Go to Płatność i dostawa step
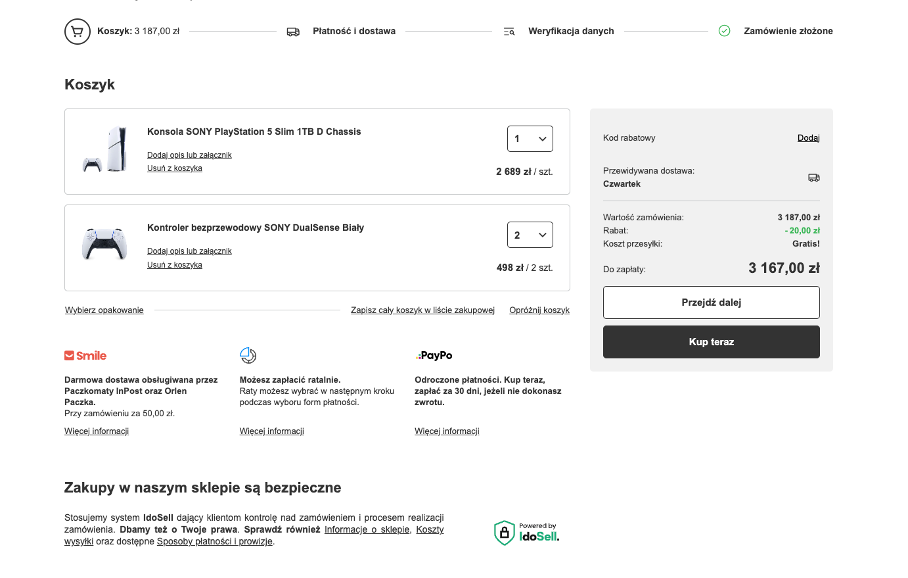 click(x=354, y=31)
